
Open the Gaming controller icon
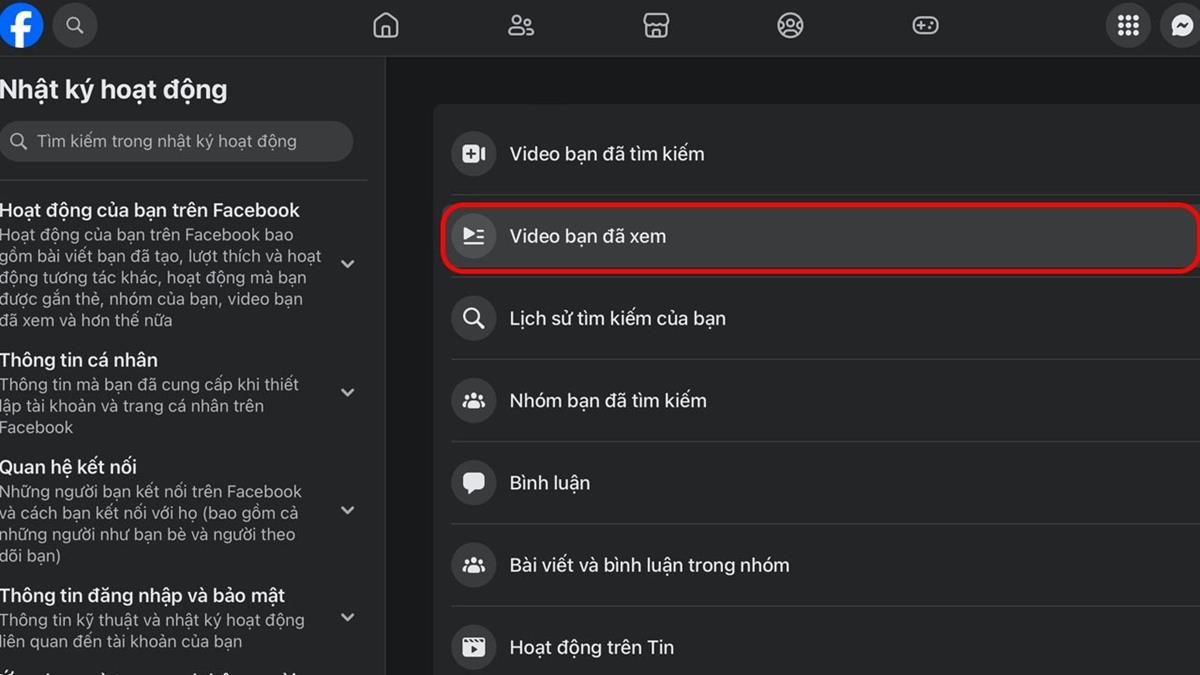tap(925, 26)
